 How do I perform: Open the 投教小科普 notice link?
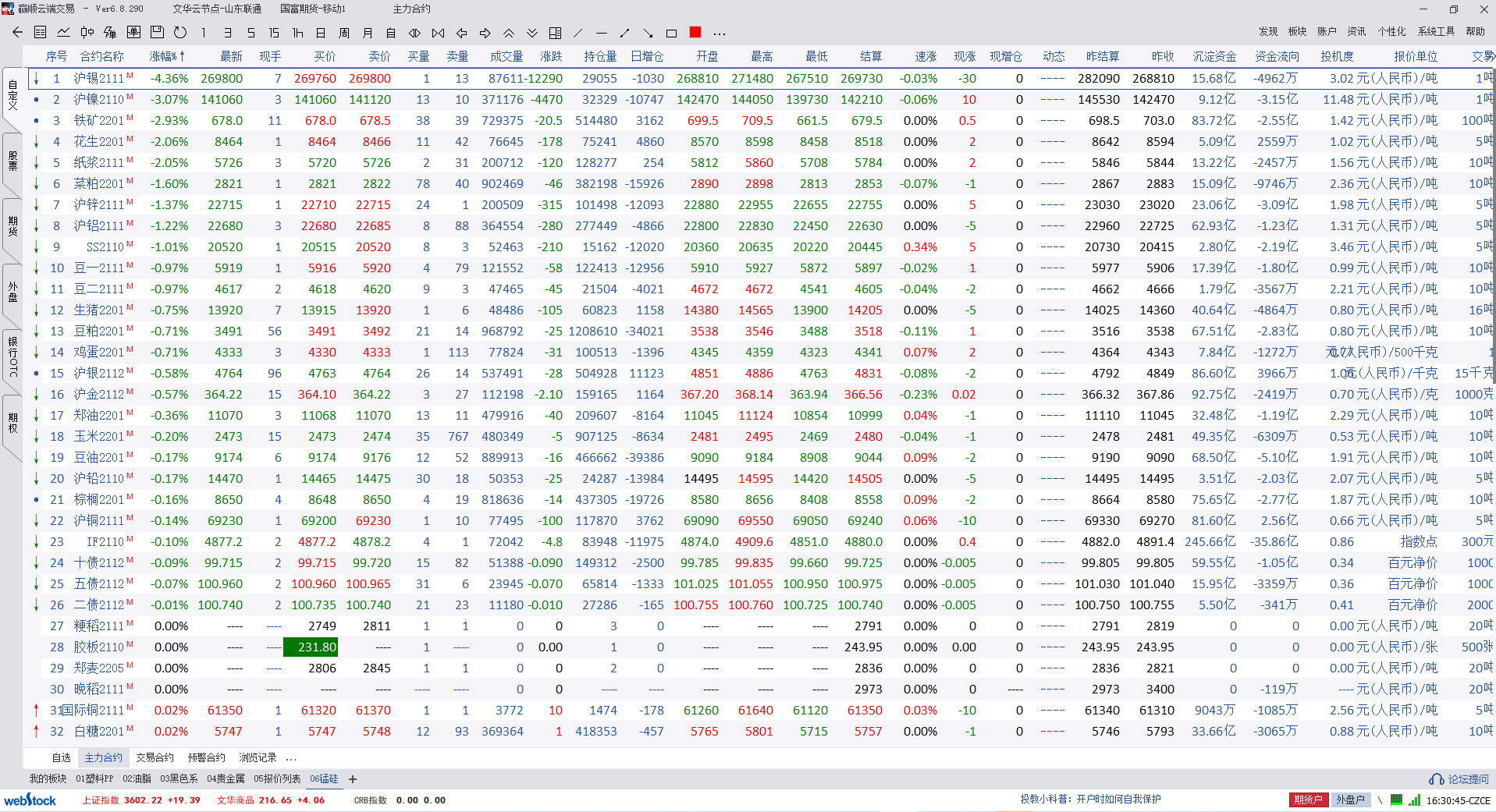[x=1090, y=799]
